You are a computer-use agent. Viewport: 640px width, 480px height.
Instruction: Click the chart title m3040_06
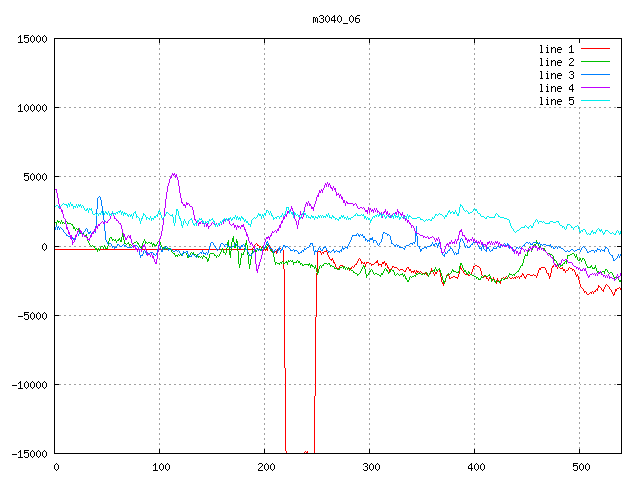[336, 19]
